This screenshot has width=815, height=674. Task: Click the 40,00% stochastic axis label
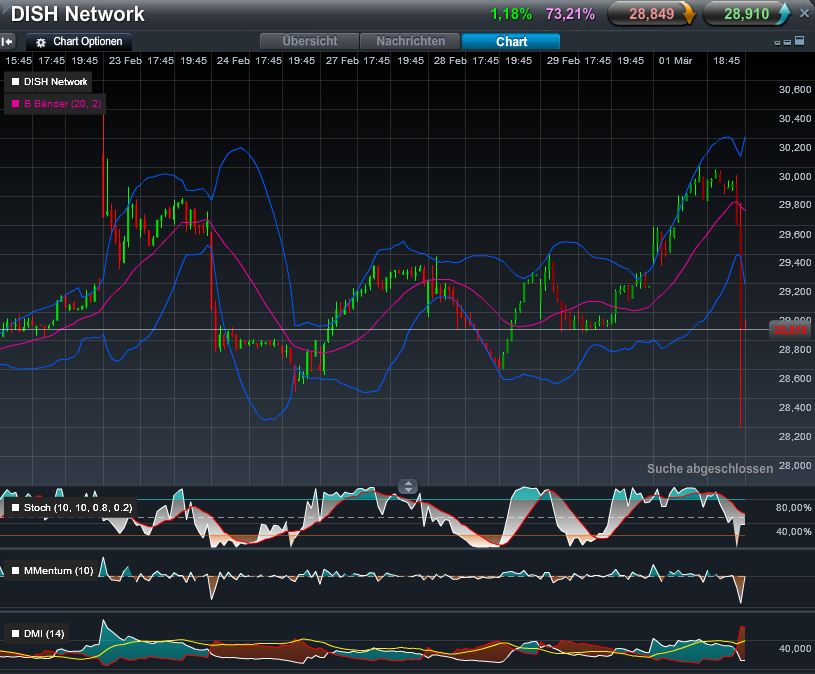[x=793, y=532]
